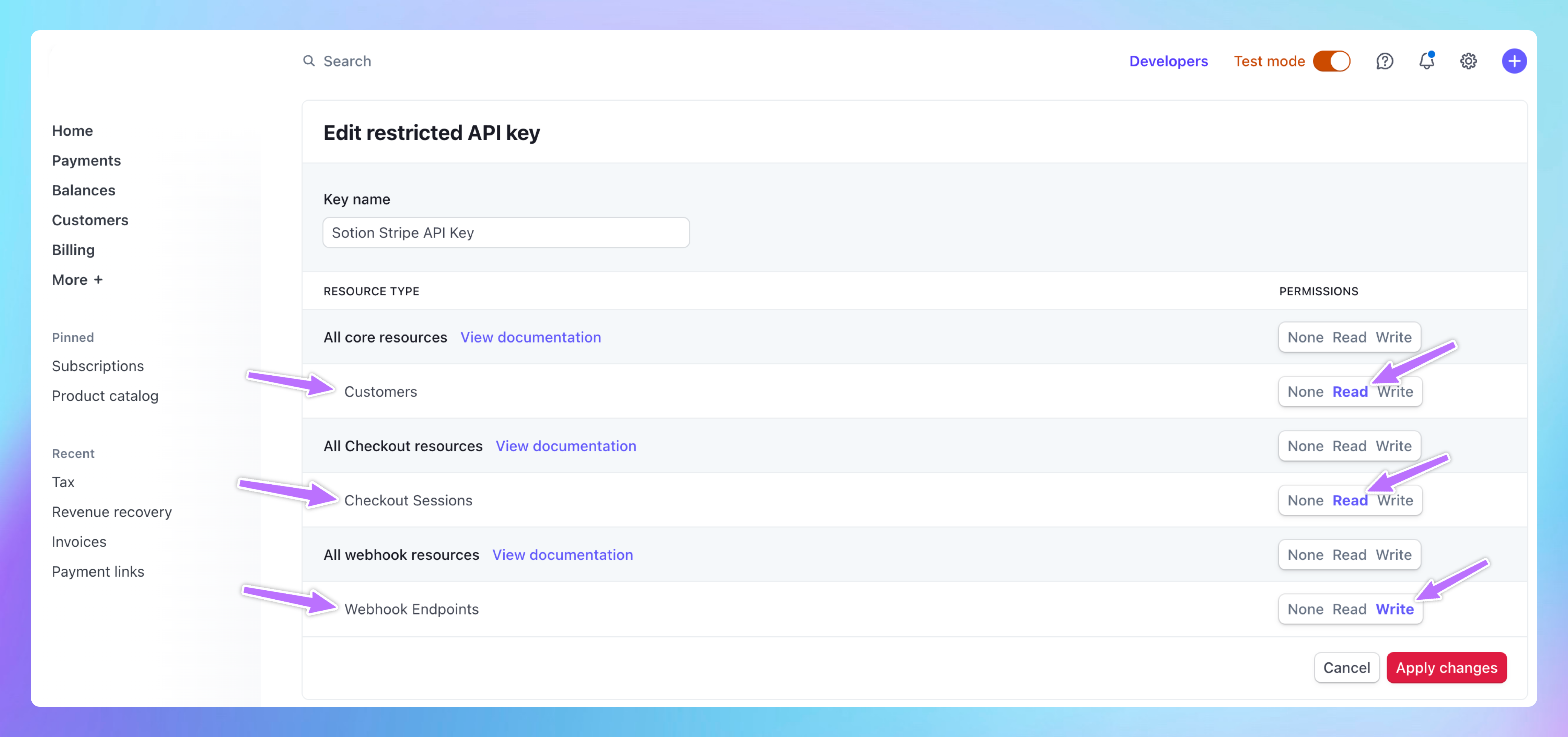This screenshot has height=737, width=1568.
Task: Open the settings gear icon
Action: pyautogui.click(x=1468, y=61)
